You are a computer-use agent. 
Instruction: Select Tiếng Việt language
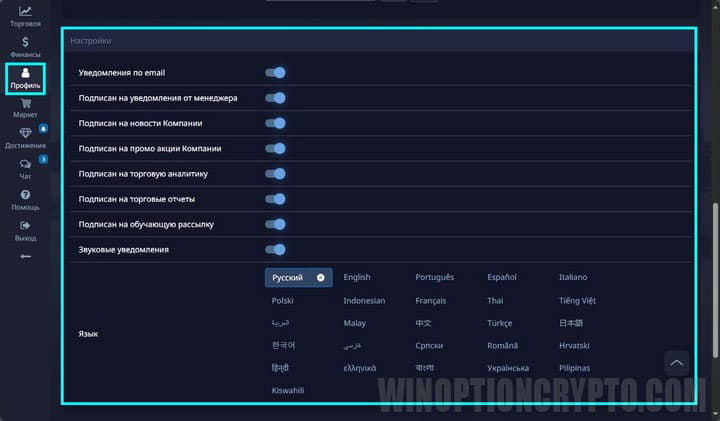577,301
